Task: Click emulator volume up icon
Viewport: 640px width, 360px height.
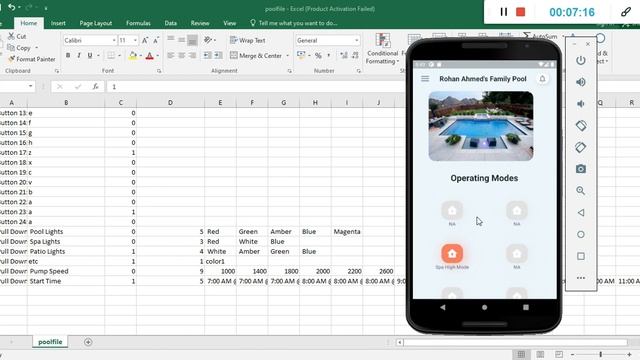Action: pyautogui.click(x=581, y=82)
